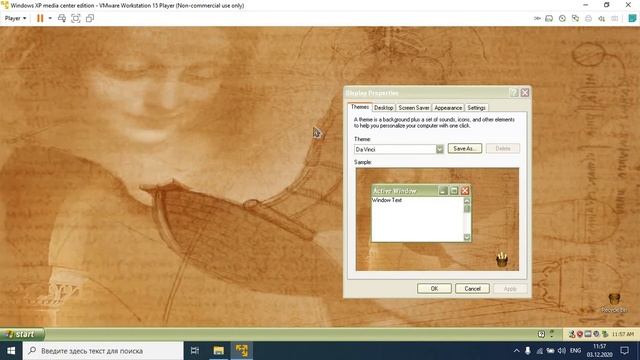Image resolution: width=640 pixels, height=360 pixels.
Task: Click the Windows 10 search box
Action: pyautogui.click(x=103, y=351)
